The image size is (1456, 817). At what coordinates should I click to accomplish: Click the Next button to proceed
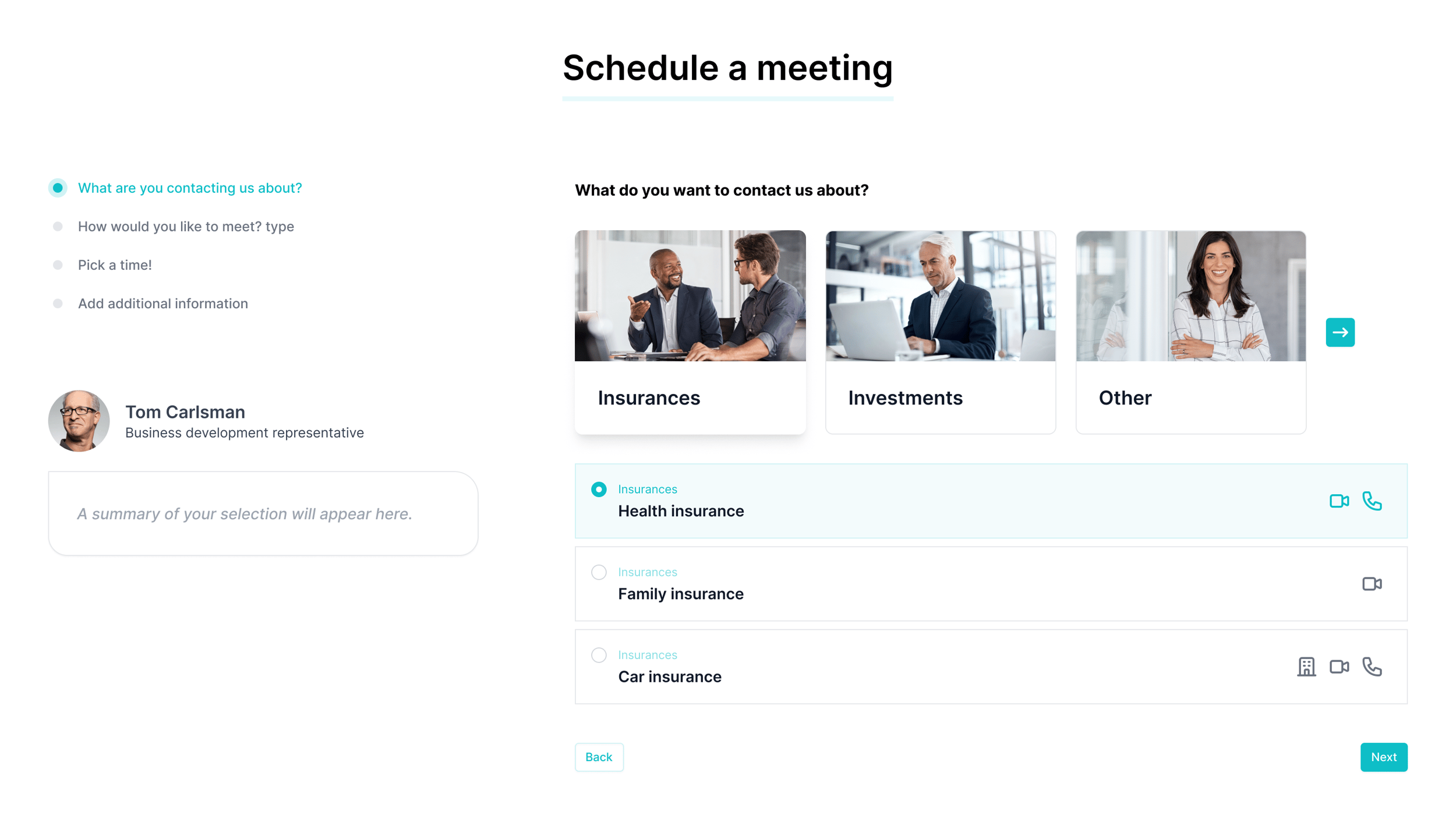click(1384, 757)
